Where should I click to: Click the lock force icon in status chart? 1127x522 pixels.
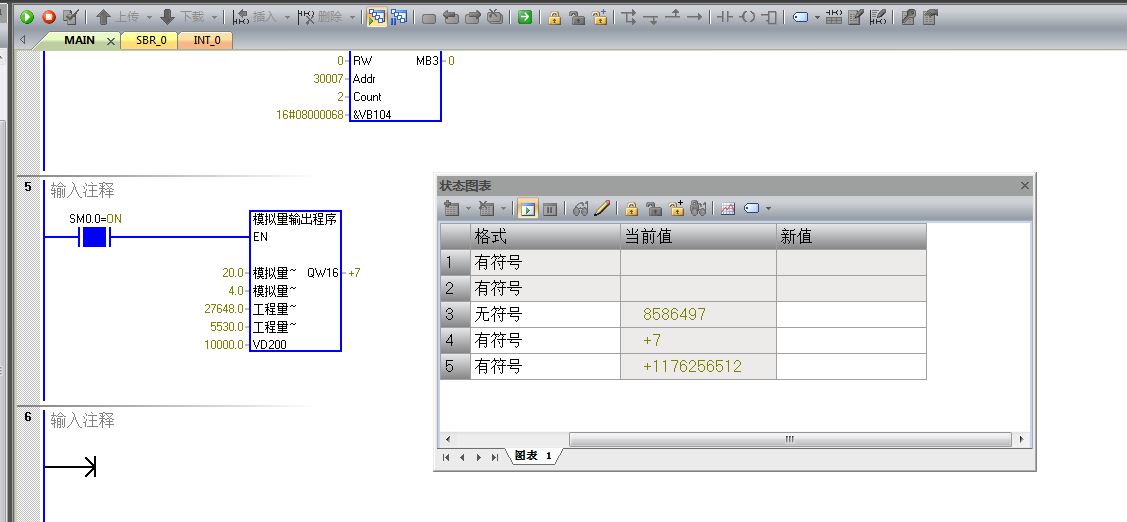coord(631,209)
